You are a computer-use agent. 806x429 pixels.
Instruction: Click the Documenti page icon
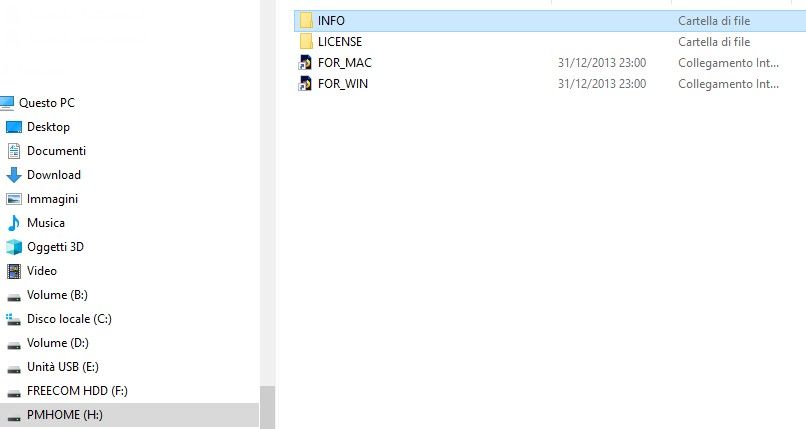point(14,151)
